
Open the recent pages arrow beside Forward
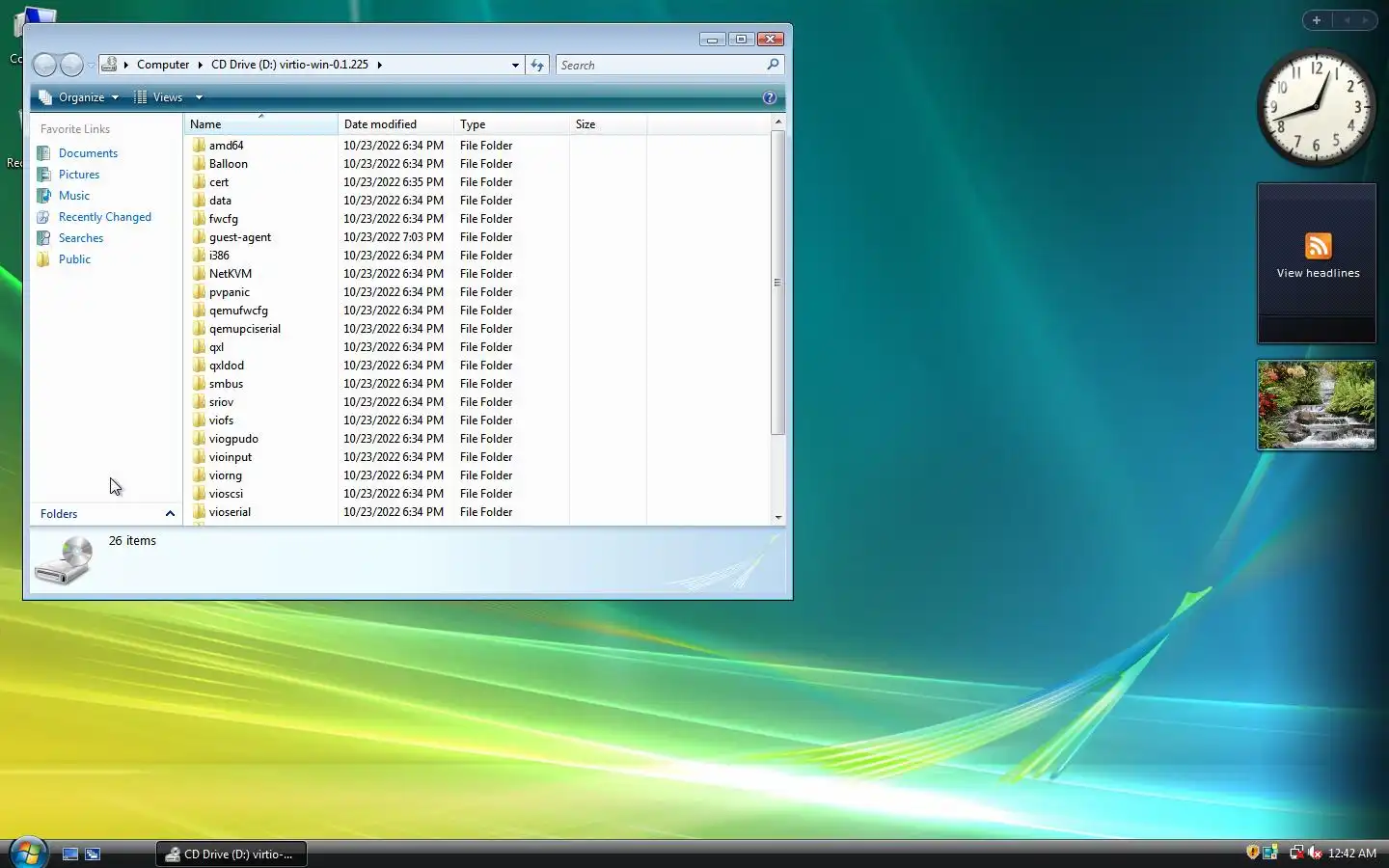point(91,66)
